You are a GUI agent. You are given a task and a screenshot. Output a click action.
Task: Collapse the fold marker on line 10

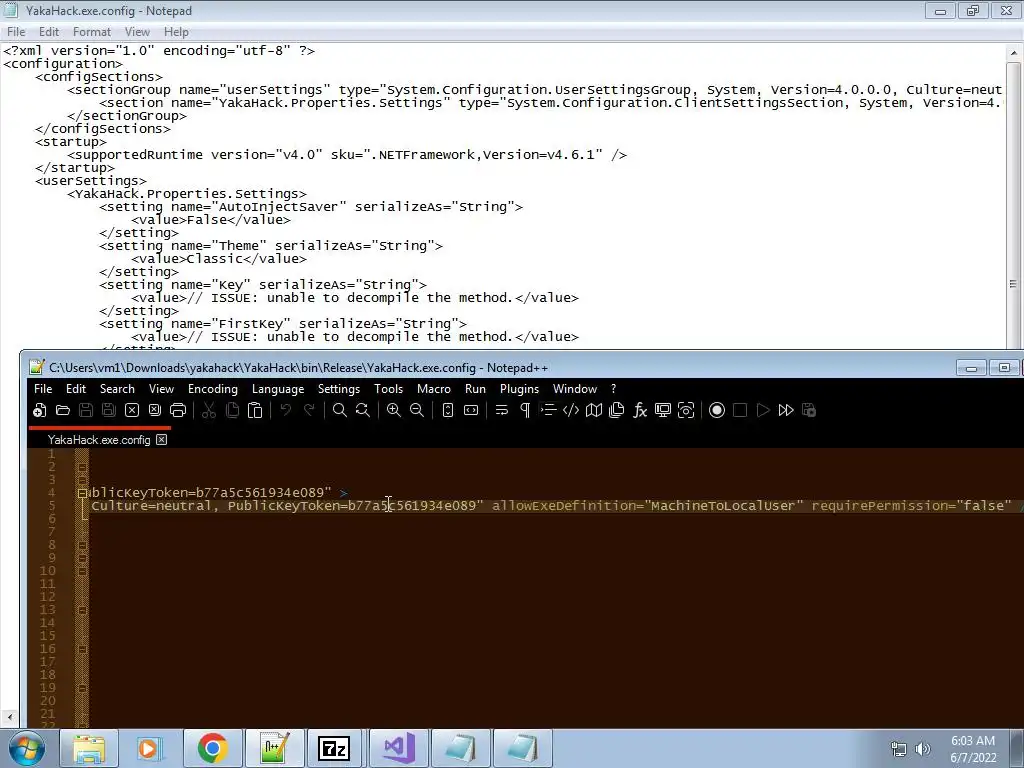click(x=82, y=571)
